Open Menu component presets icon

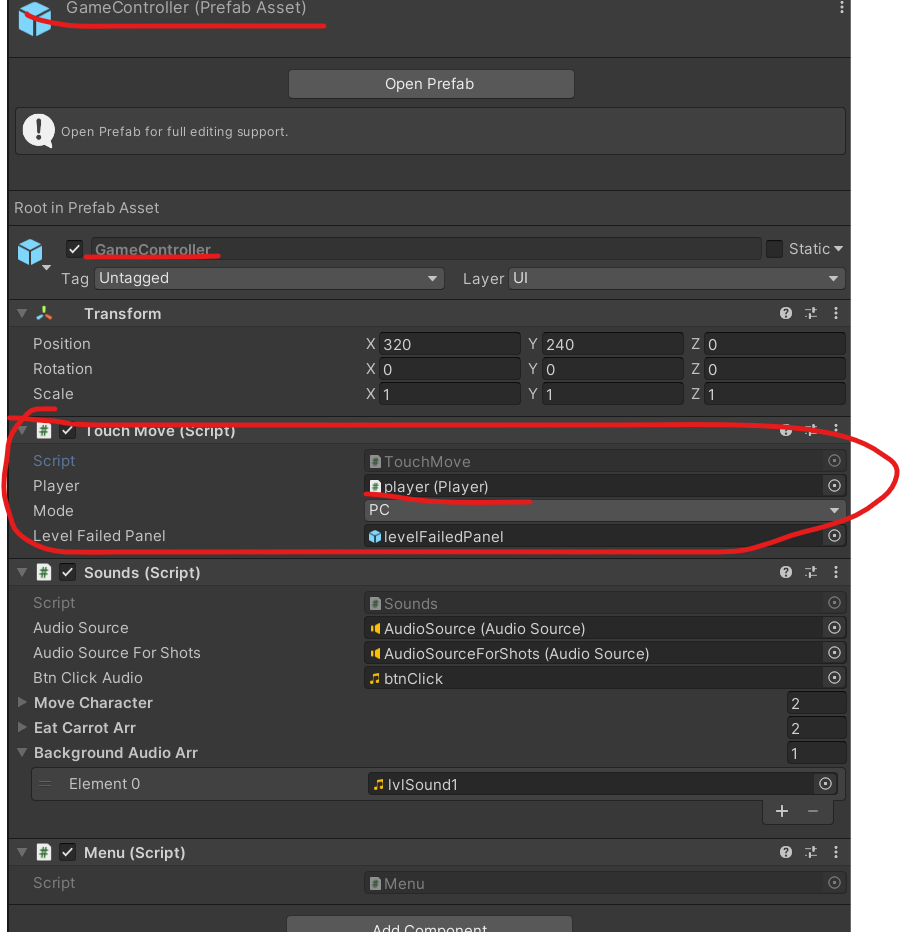click(811, 852)
